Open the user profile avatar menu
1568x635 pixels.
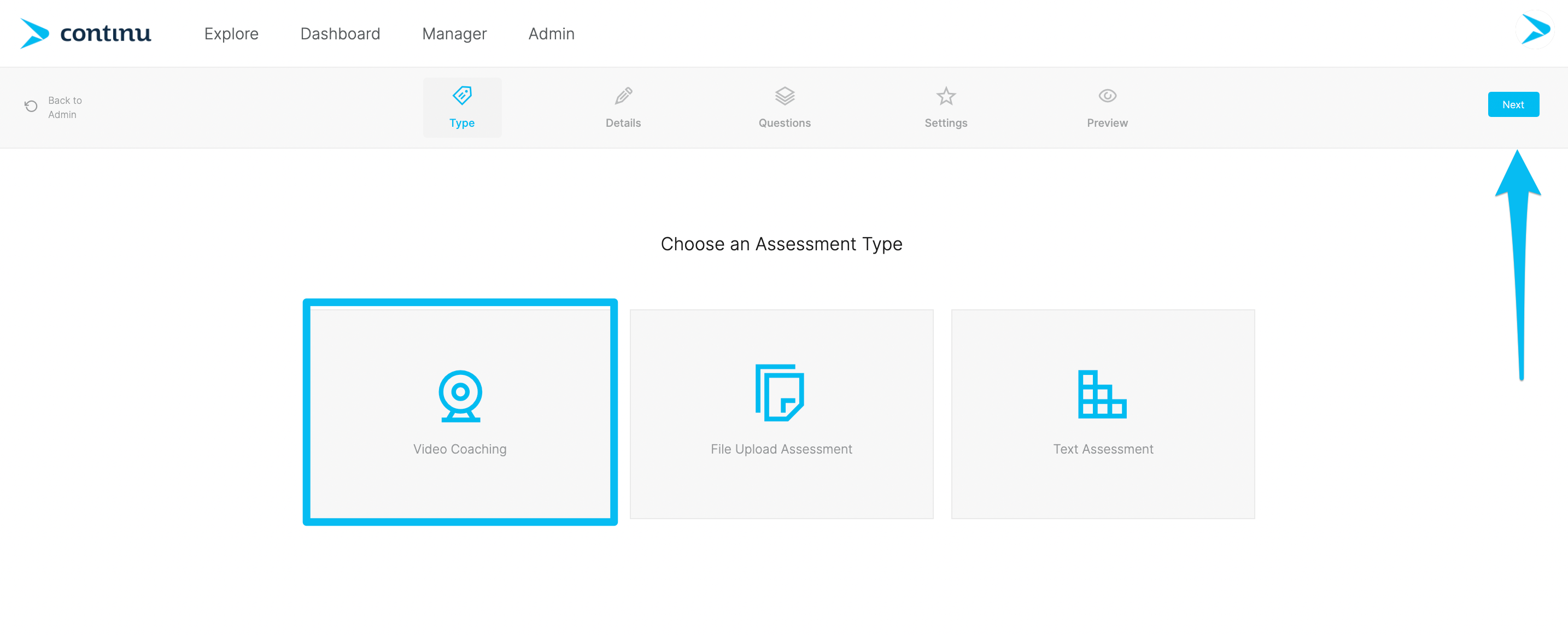point(1535,29)
